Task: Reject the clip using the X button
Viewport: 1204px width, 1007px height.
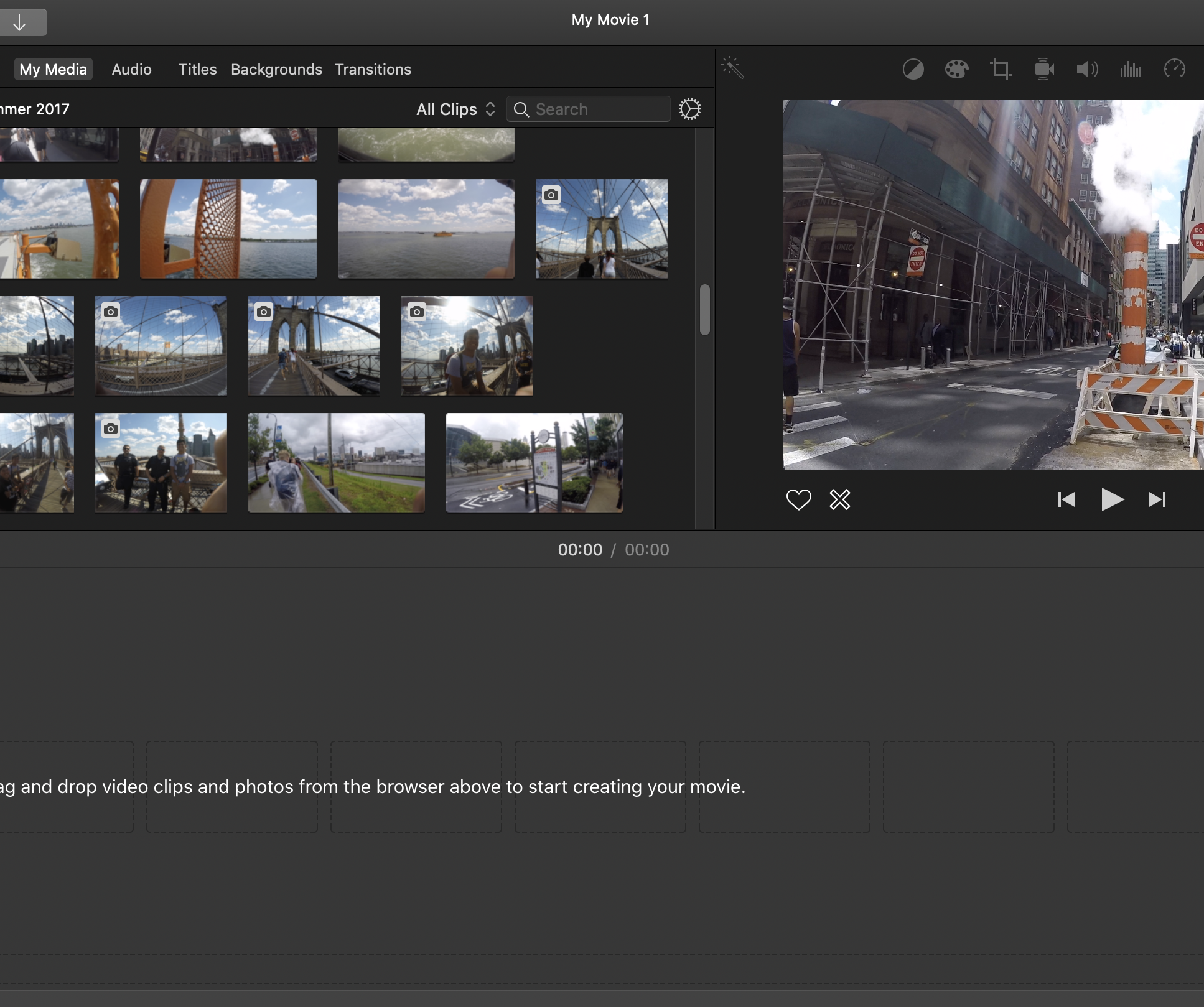Action: (x=839, y=499)
